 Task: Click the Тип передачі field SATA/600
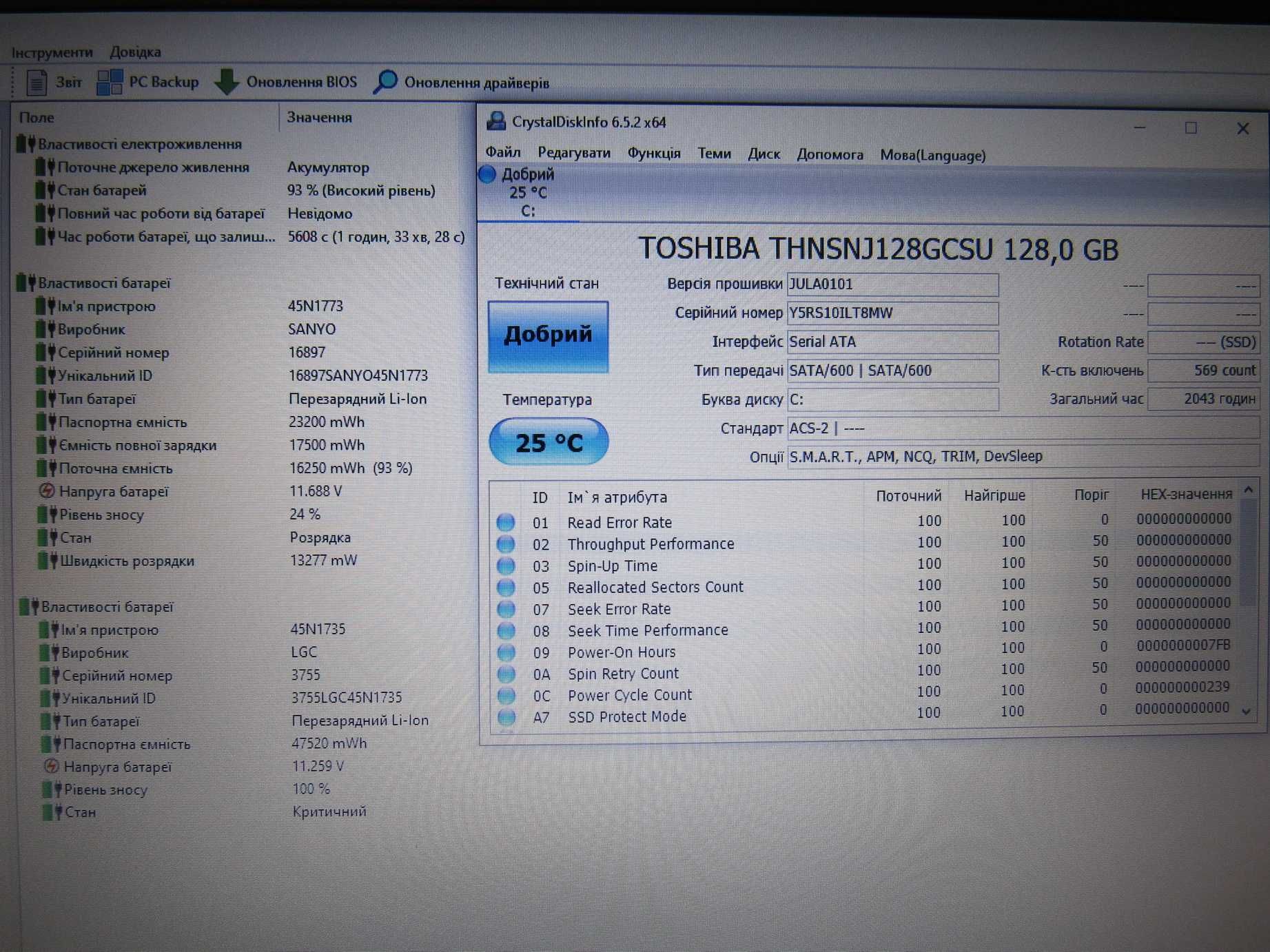pos(892,371)
